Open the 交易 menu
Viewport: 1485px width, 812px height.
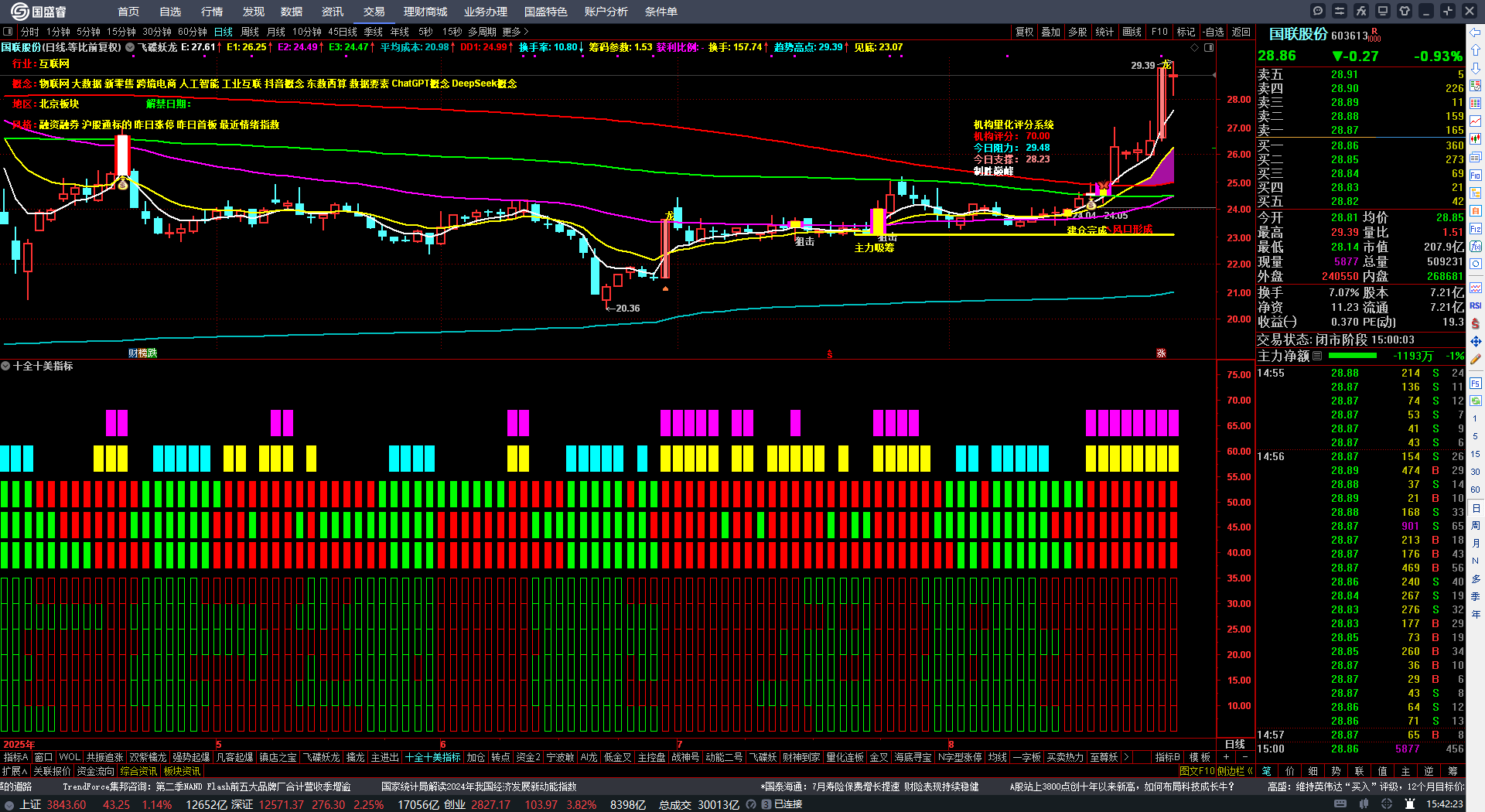click(374, 12)
